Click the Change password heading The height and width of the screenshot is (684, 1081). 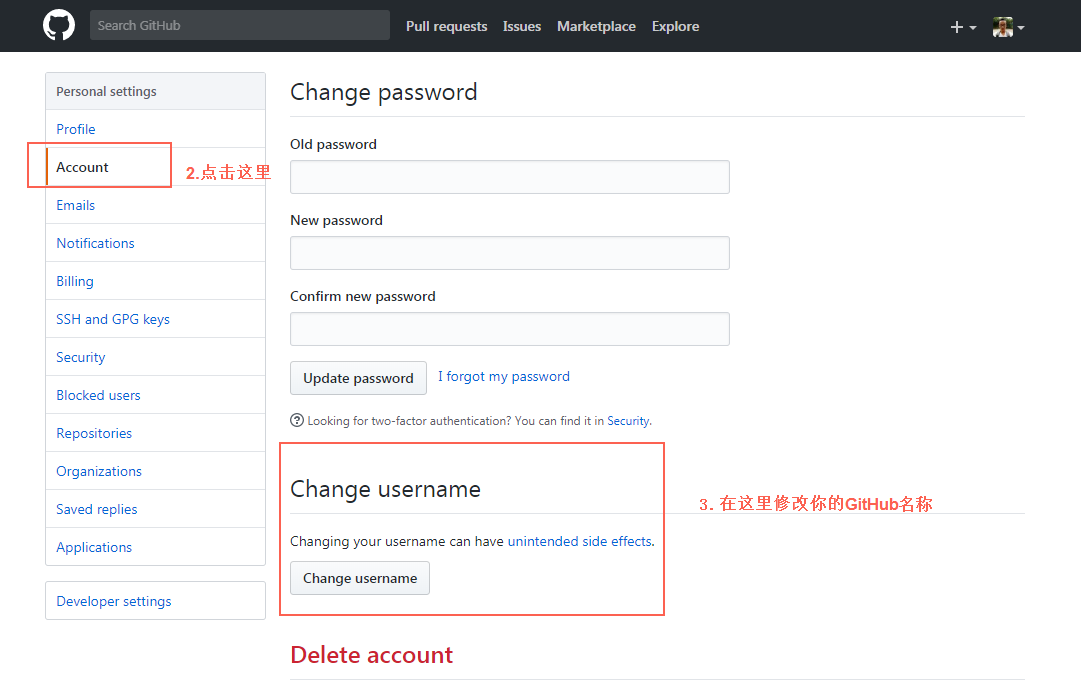coord(383,92)
